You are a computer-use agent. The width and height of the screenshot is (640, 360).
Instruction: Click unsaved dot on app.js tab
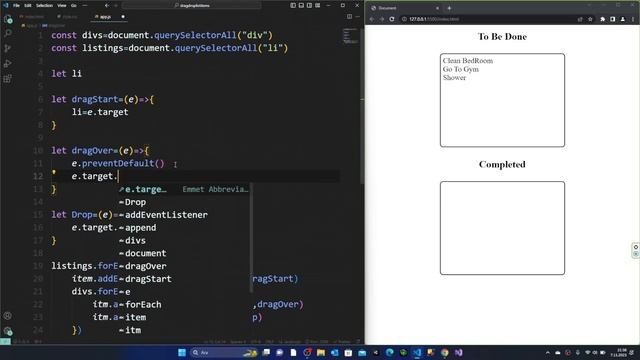pos(123,17)
